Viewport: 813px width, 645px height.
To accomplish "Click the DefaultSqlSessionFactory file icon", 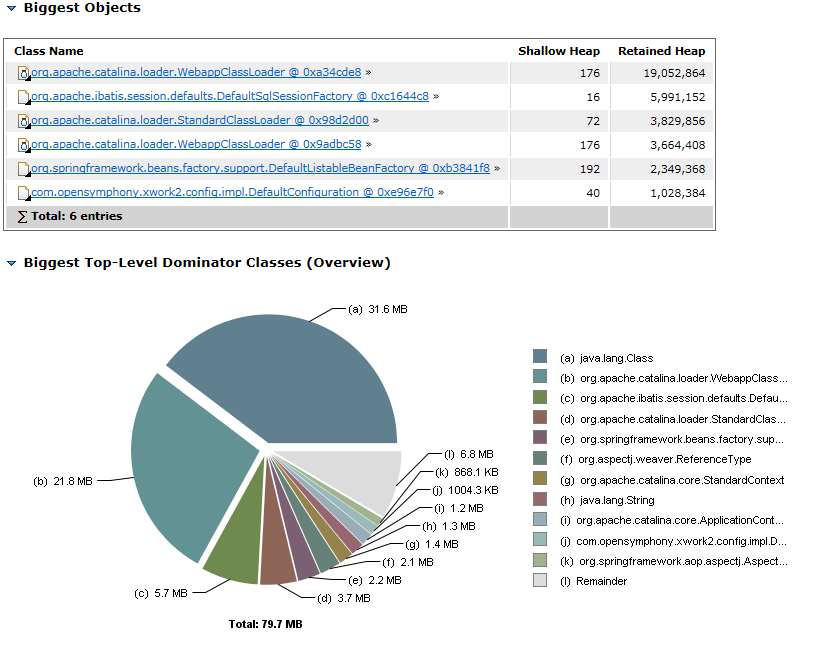I will point(24,97).
